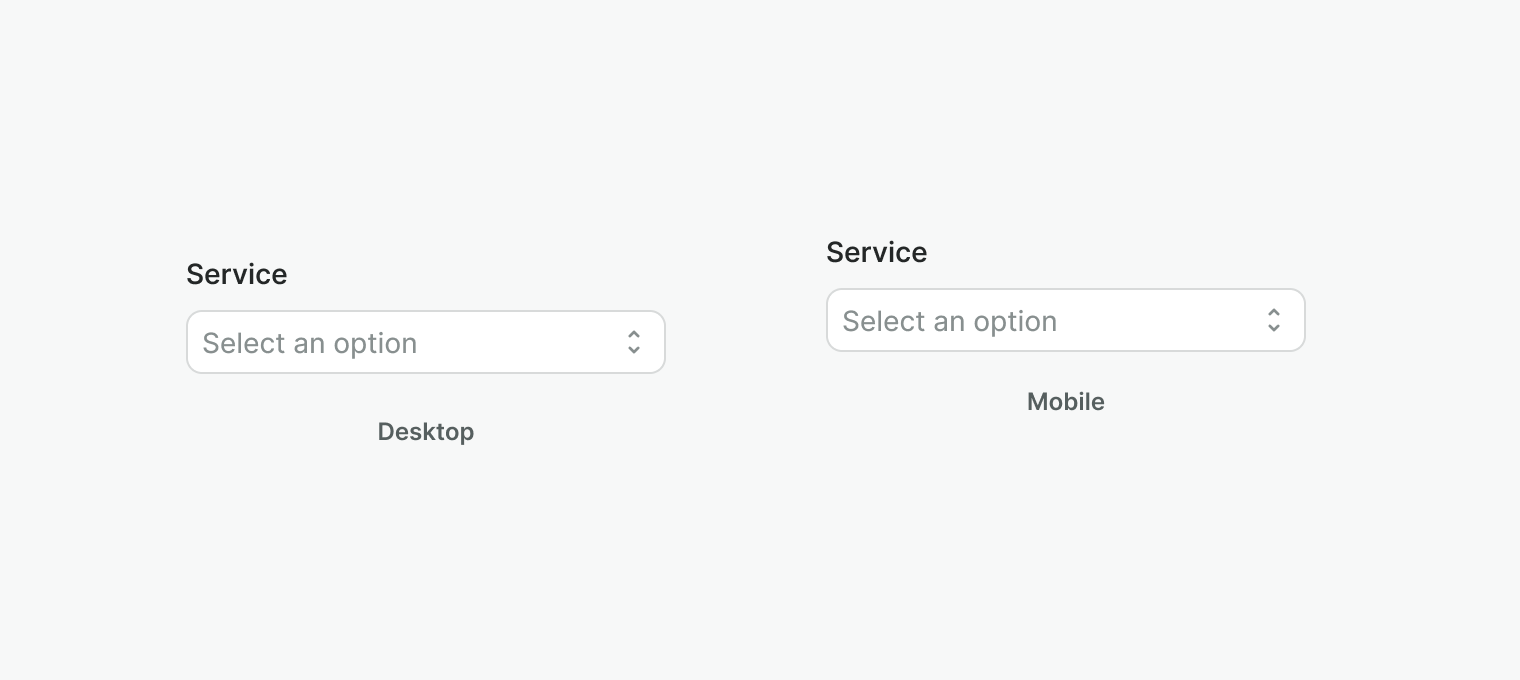Click the 'Select an option' placeholder in Desktop field
This screenshot has width=1520, height=680.
[x=310, y=343]
